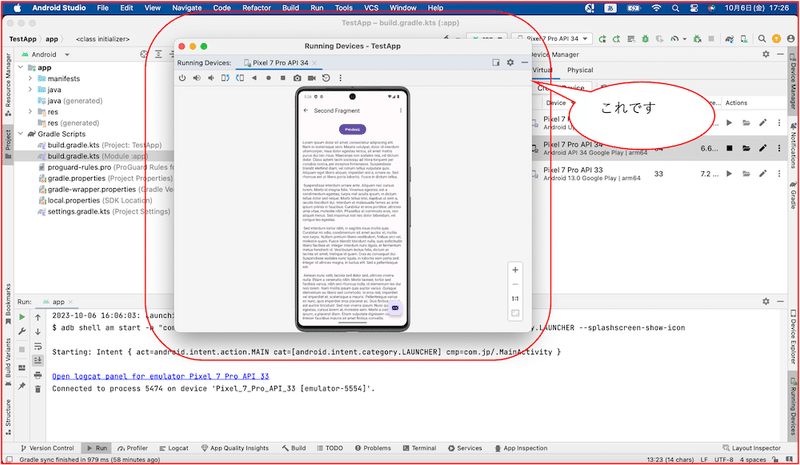Image resolution: width=800 pixels, height=465 pixels.
Task: Tap the emulator Overview square button
Action: [x=283, y=78]
